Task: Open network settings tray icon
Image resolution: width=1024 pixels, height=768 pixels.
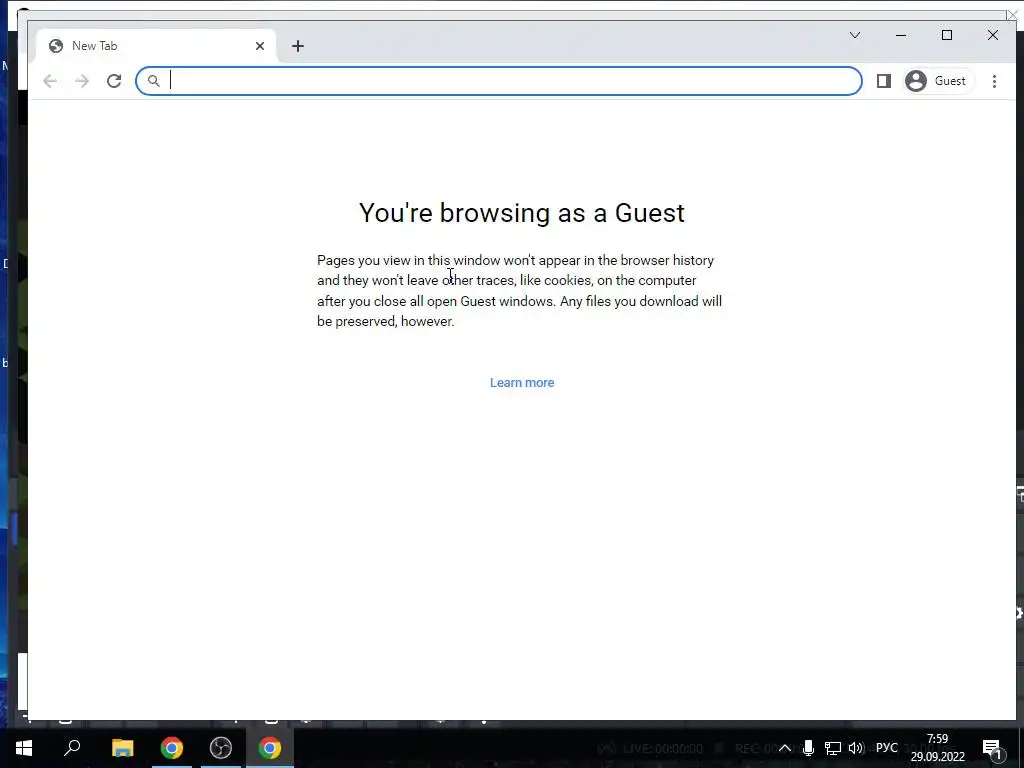Action: (833, 748)
